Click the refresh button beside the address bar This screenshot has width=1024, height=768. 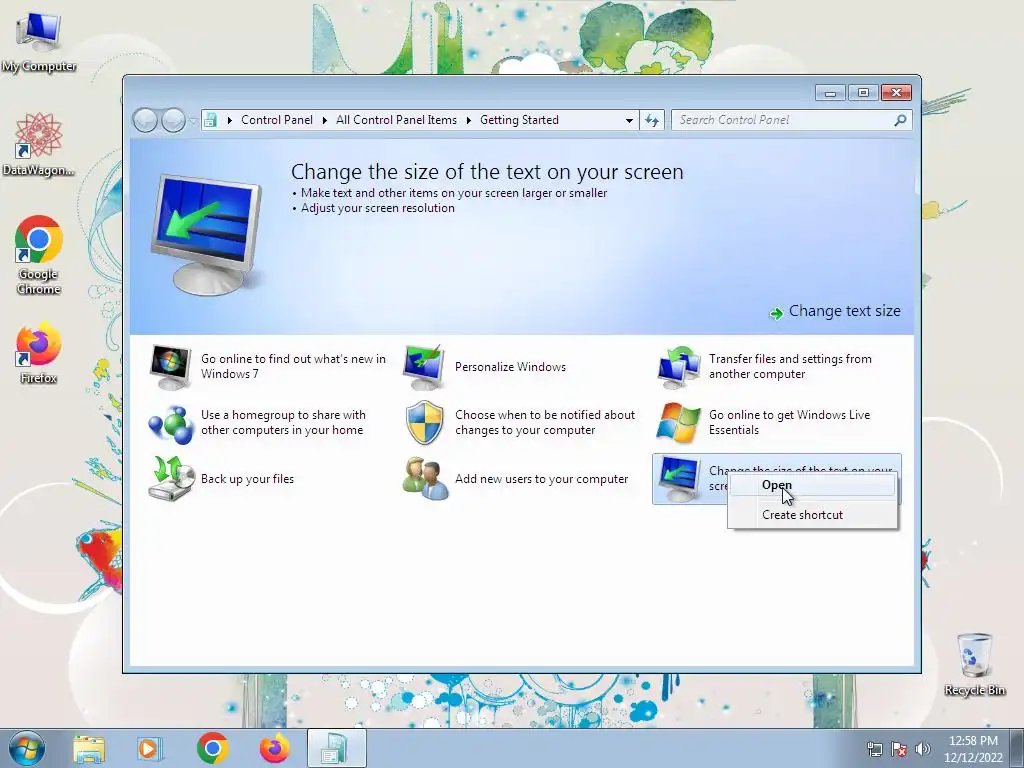point(652,120)
